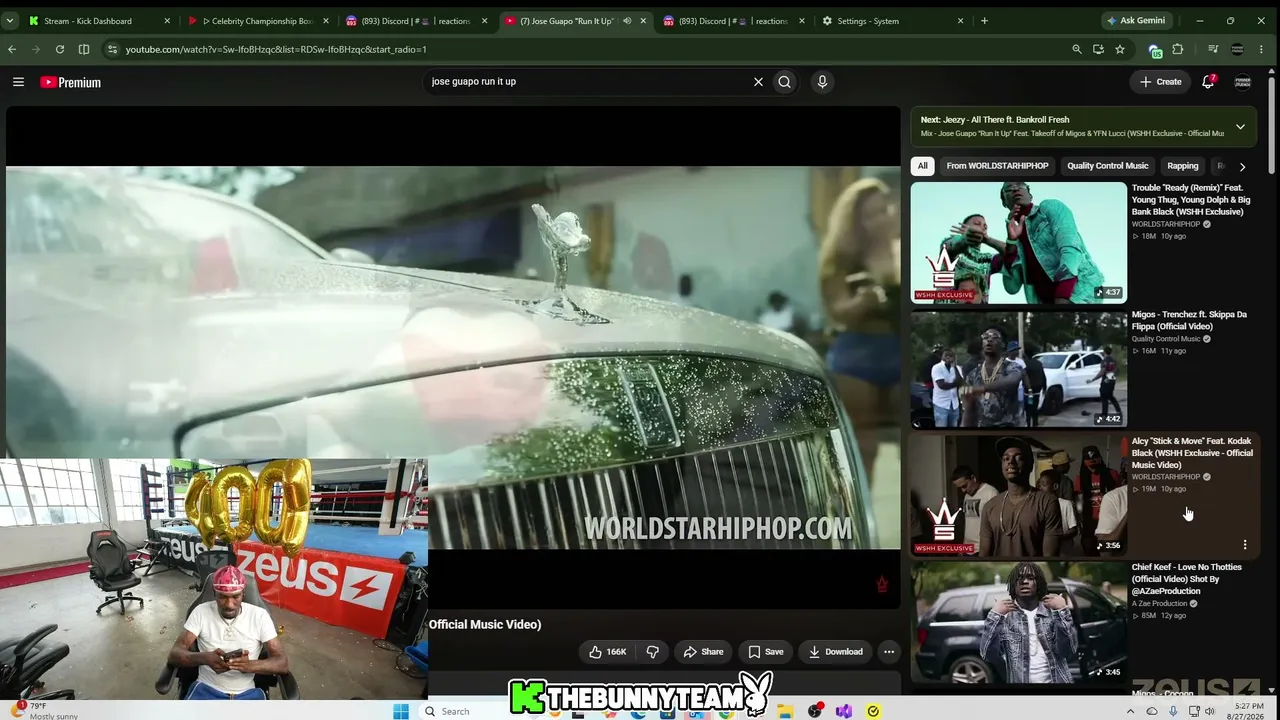Viewport: 1280px width, 720px height.
Task: Open the YouTube account avatar menu
Action: pos(1243,82)
